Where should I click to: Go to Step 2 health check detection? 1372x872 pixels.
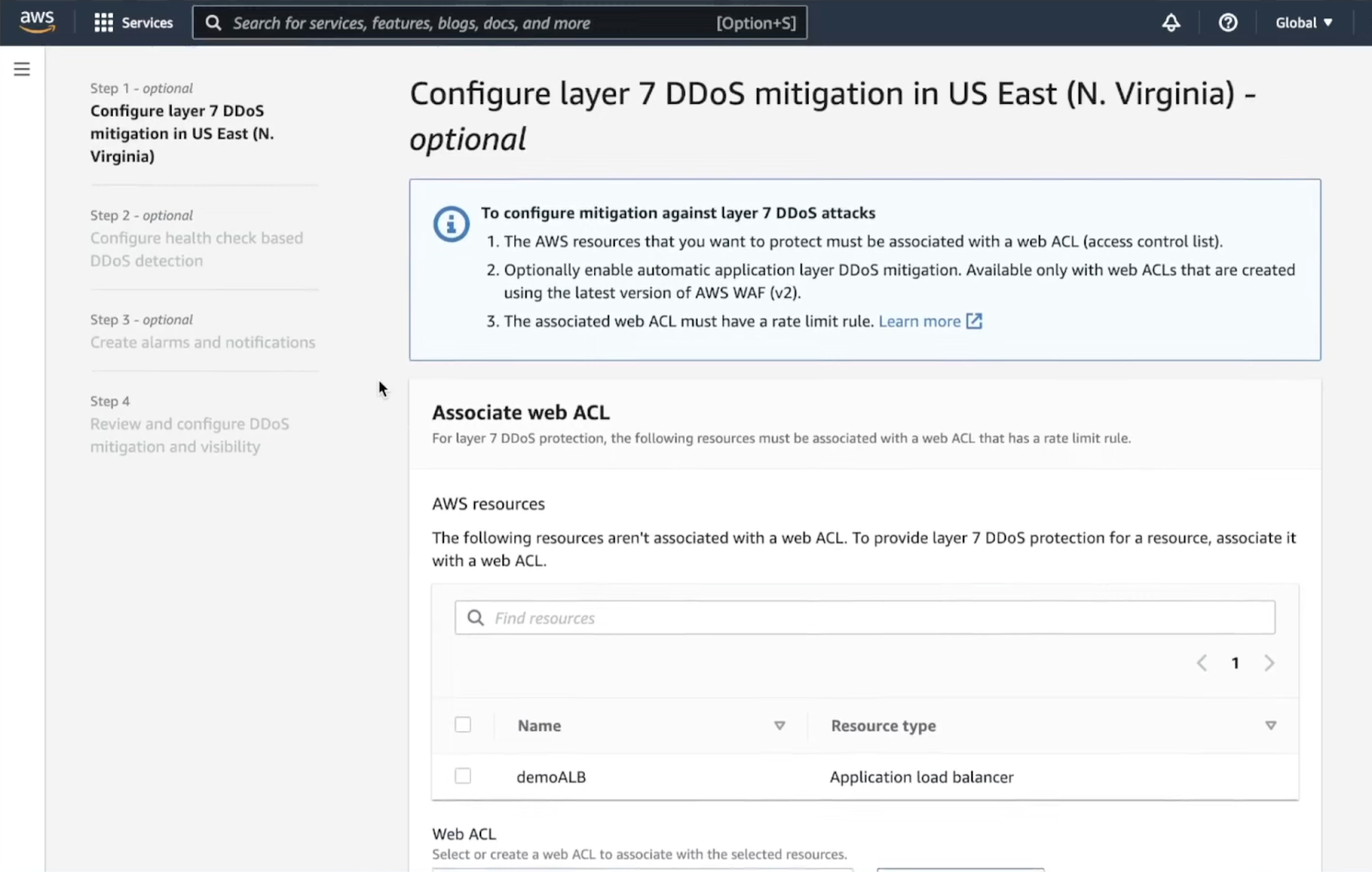click(x=196, y=250)
